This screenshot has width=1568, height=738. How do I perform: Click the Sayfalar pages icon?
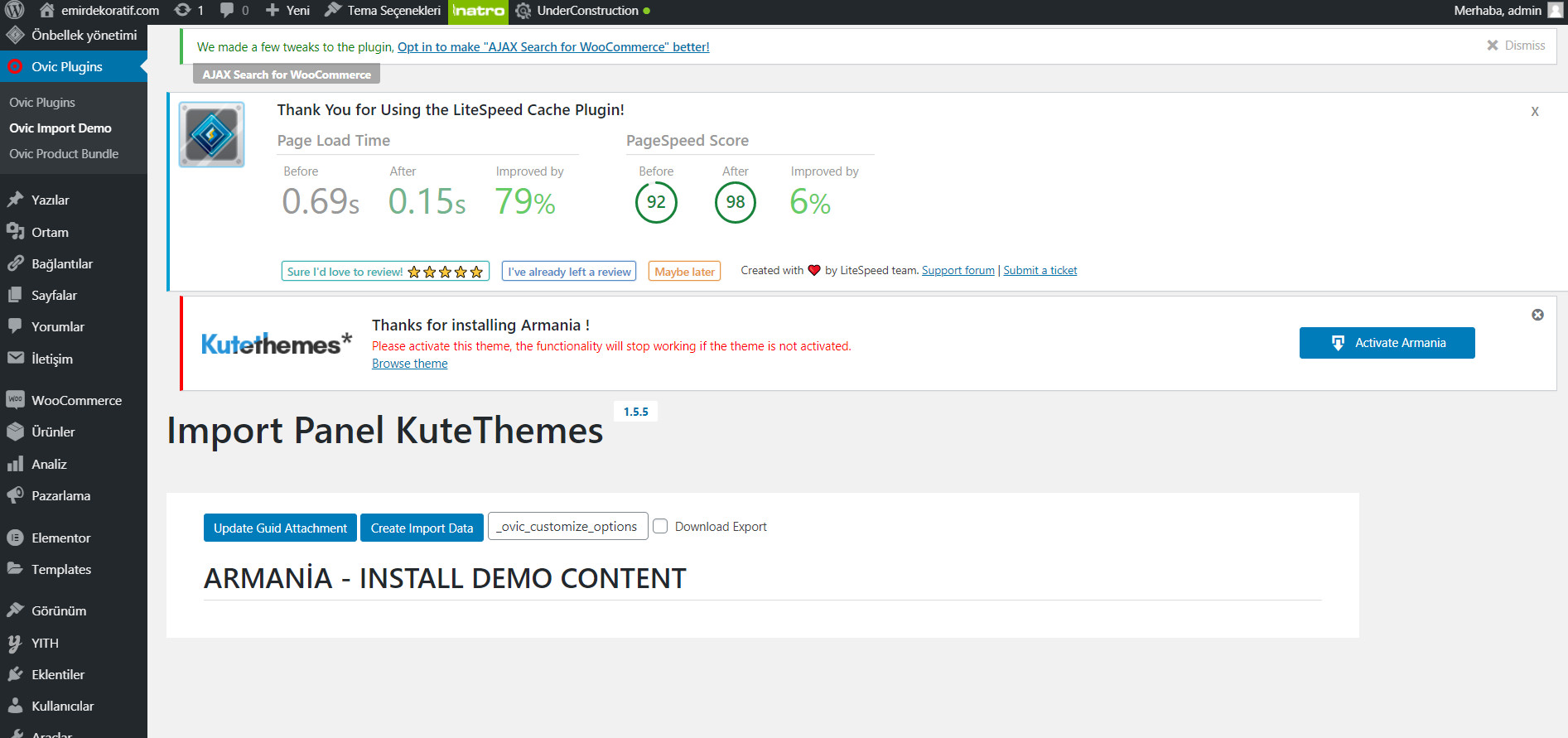(15, 295)
